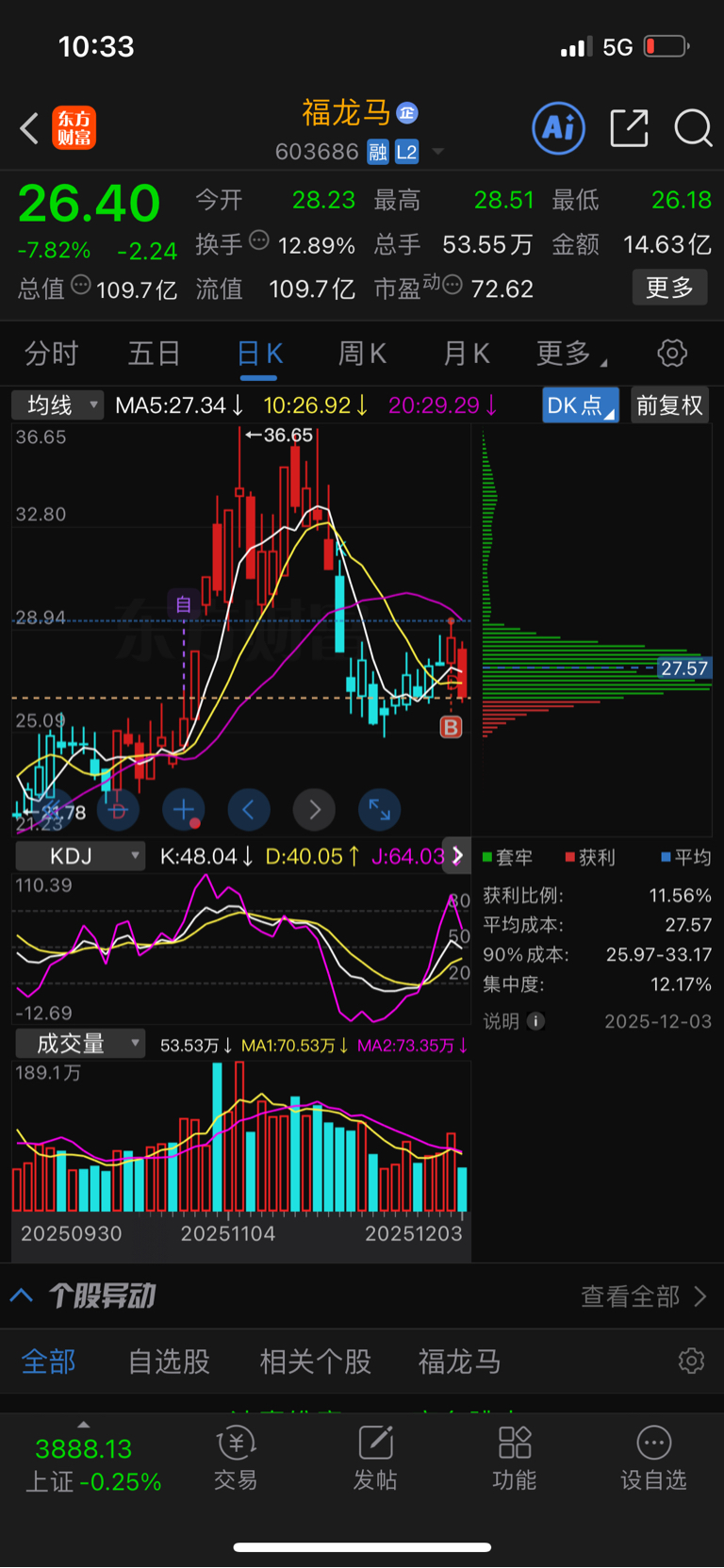Open chart settings gear icon
This screenshot has height=1568, width=724.
pos(672,354)
